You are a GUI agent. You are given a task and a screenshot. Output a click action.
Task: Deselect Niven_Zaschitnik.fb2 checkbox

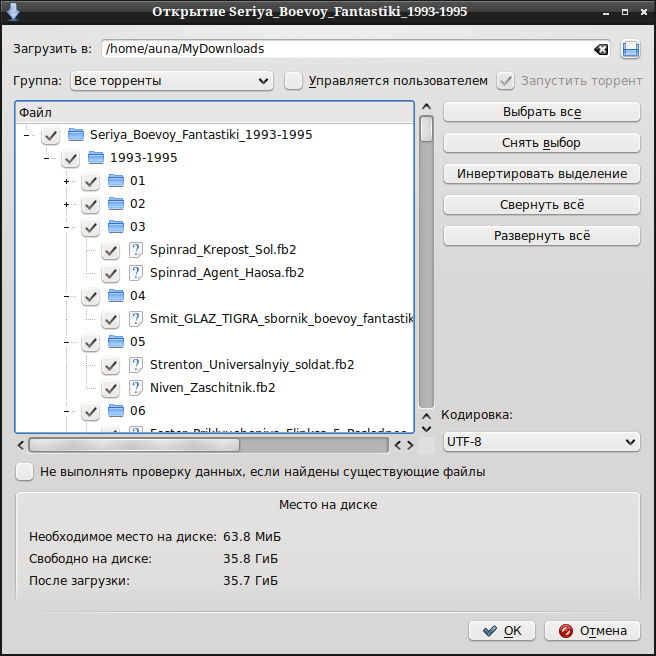coord(110,389)
